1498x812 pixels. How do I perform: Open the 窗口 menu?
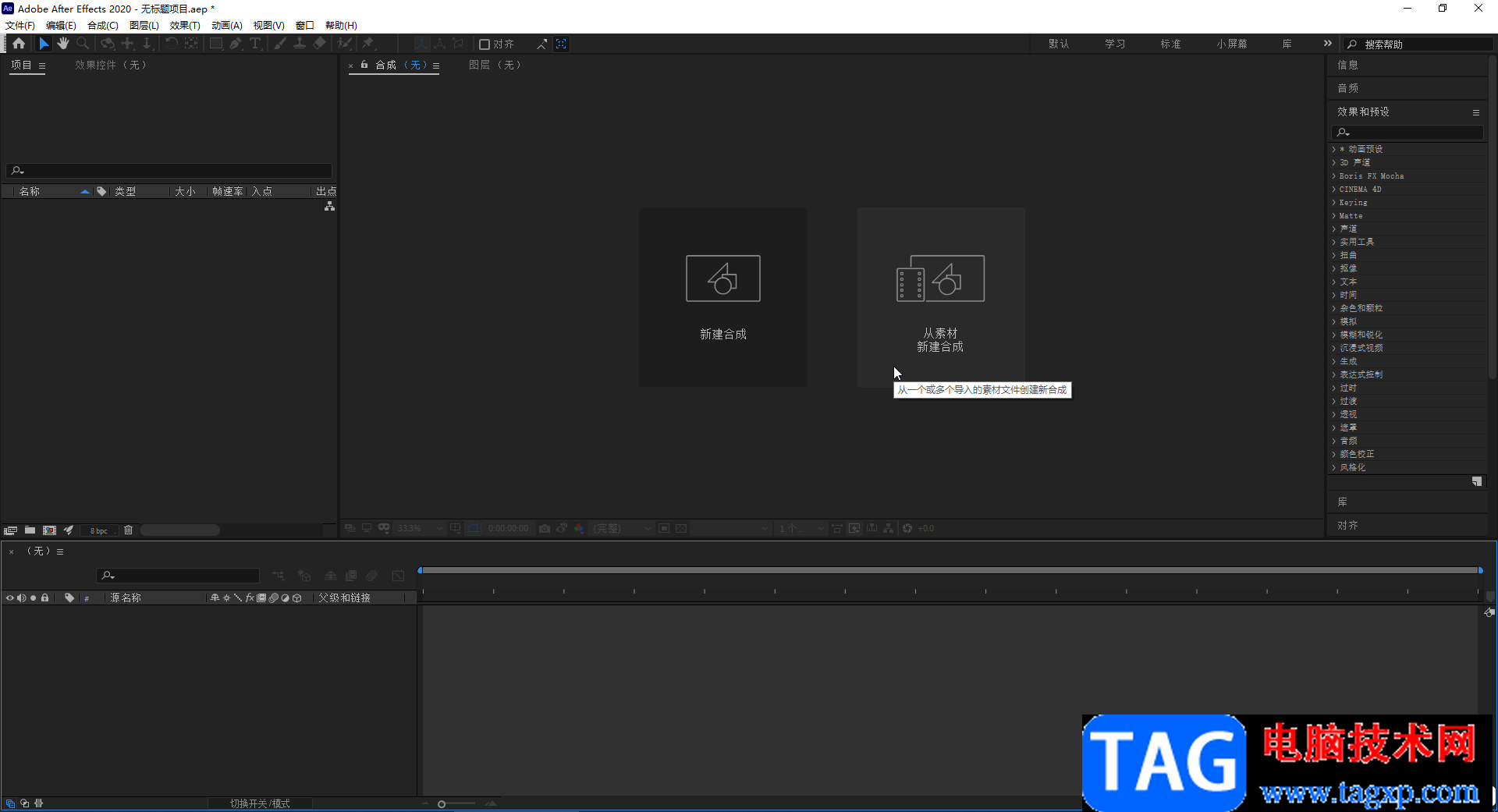[305, 26]
